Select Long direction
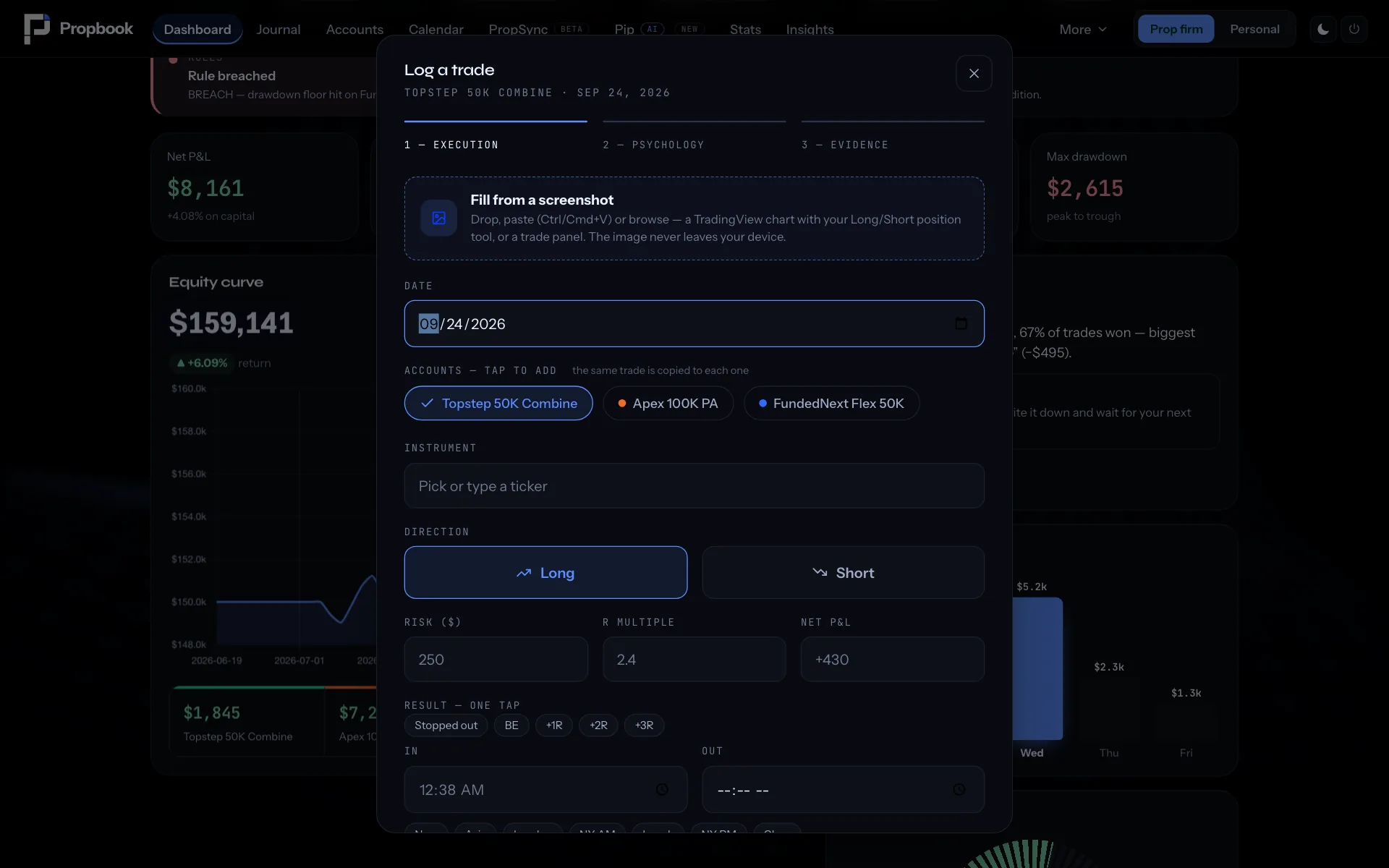This screenshot has height=868, width=1389. pyautogui.click(x=545, y=572)
